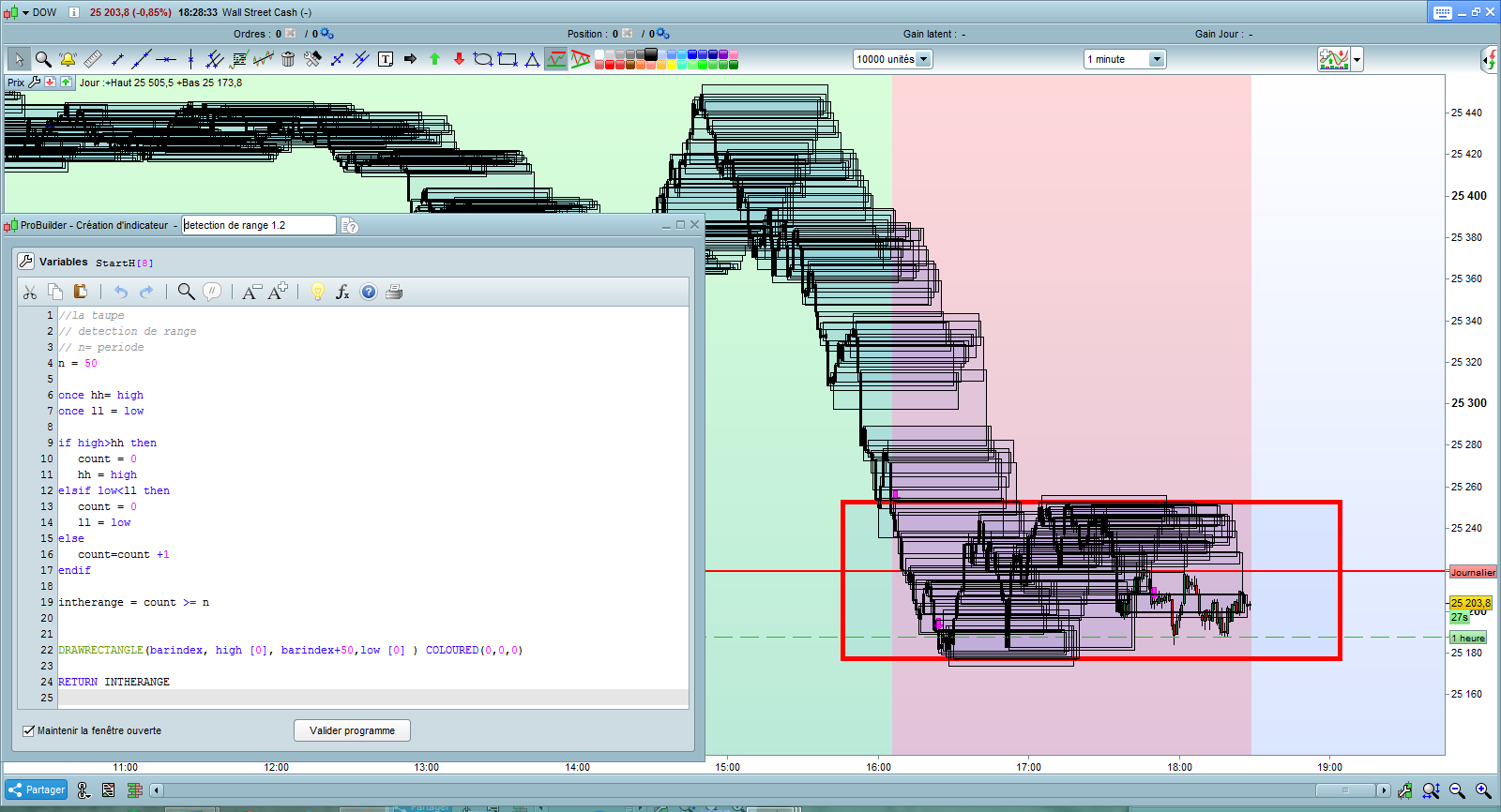Select the ruler measuring tool
Screen dimensions: 1501x812
(x=92, y=59)
